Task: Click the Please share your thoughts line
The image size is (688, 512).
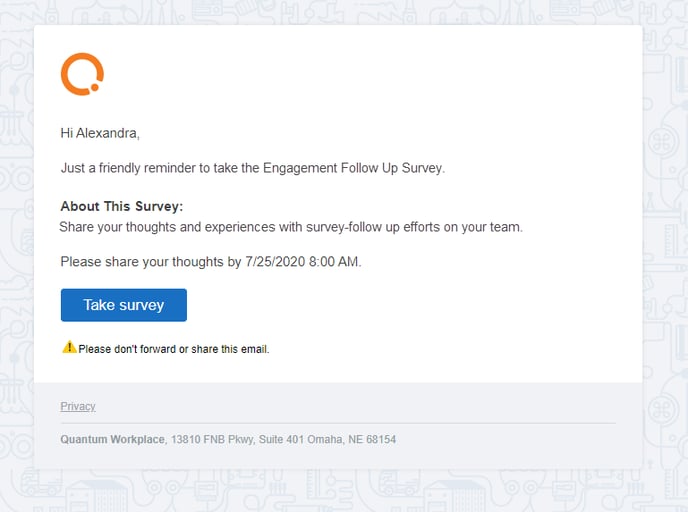Action: 211,261
